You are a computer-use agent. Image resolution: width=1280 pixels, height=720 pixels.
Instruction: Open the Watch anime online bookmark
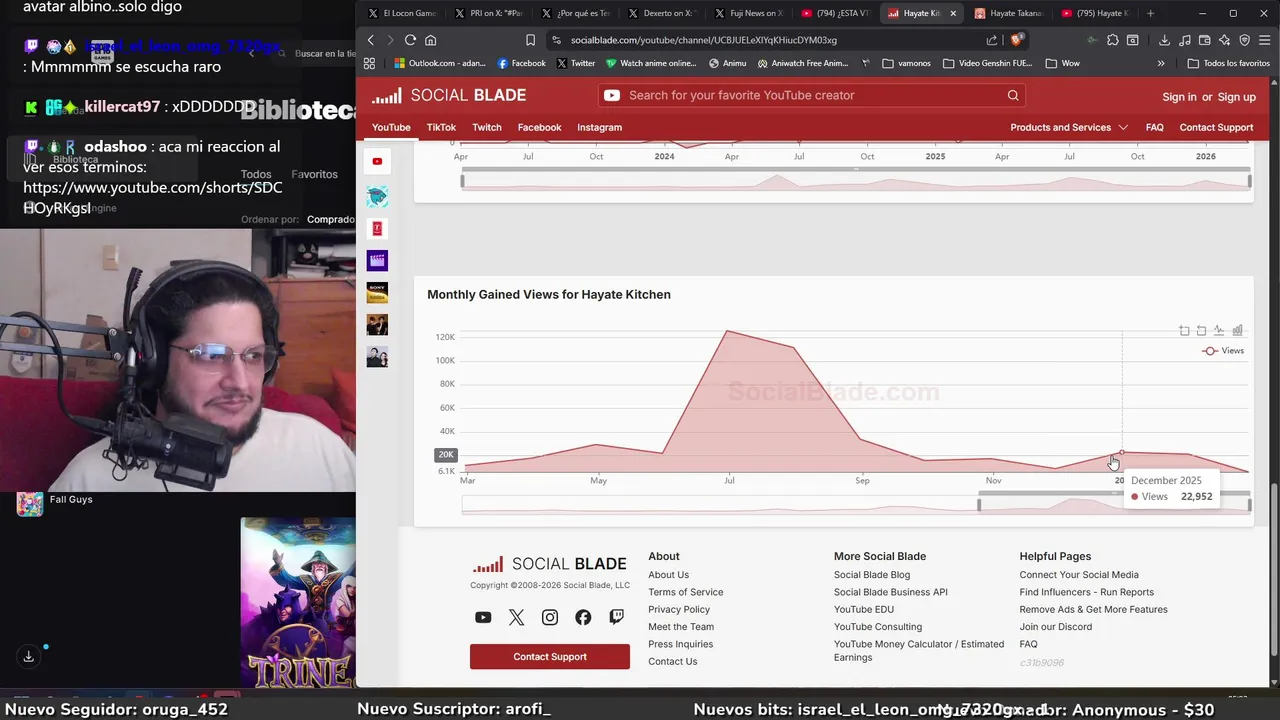(x=651, y=63)
